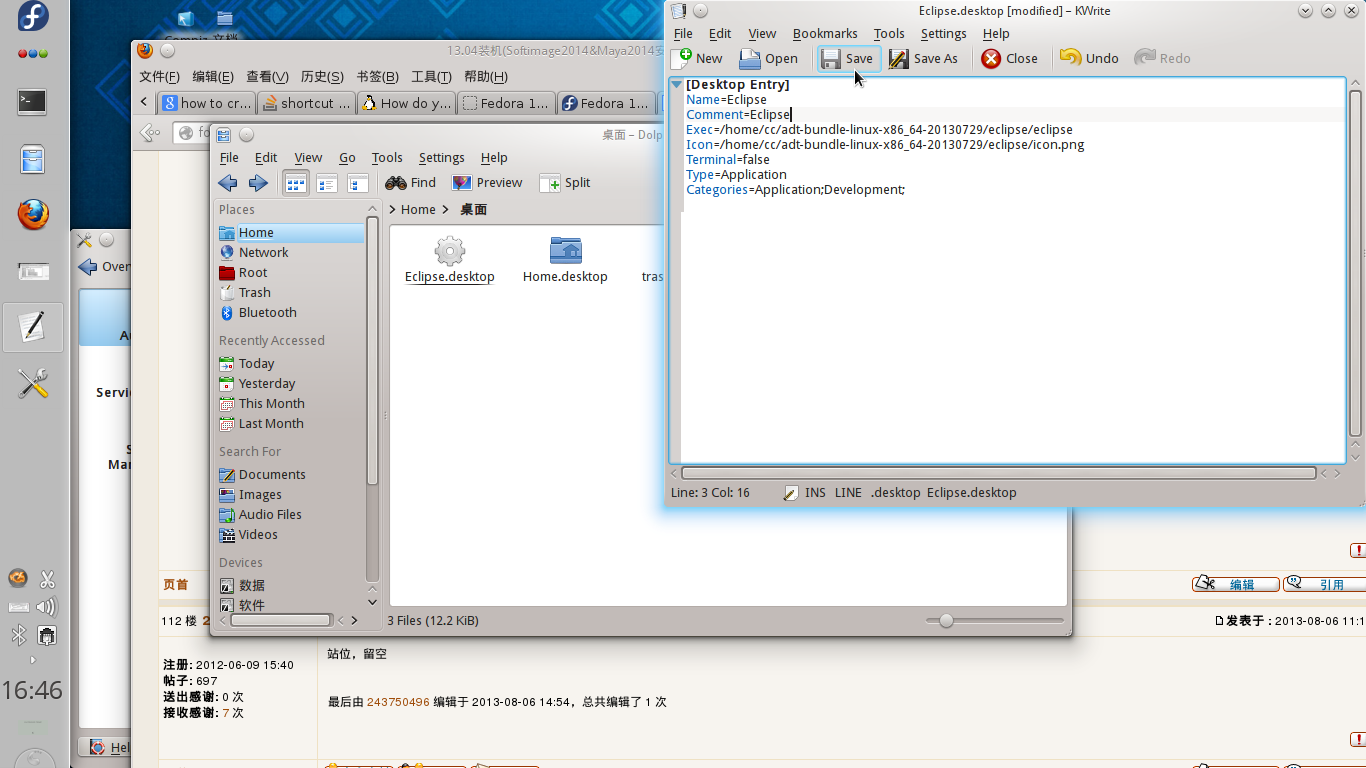Click the Exec line in the KWrite editor
Screen dimensions: 1366x768
879,130
